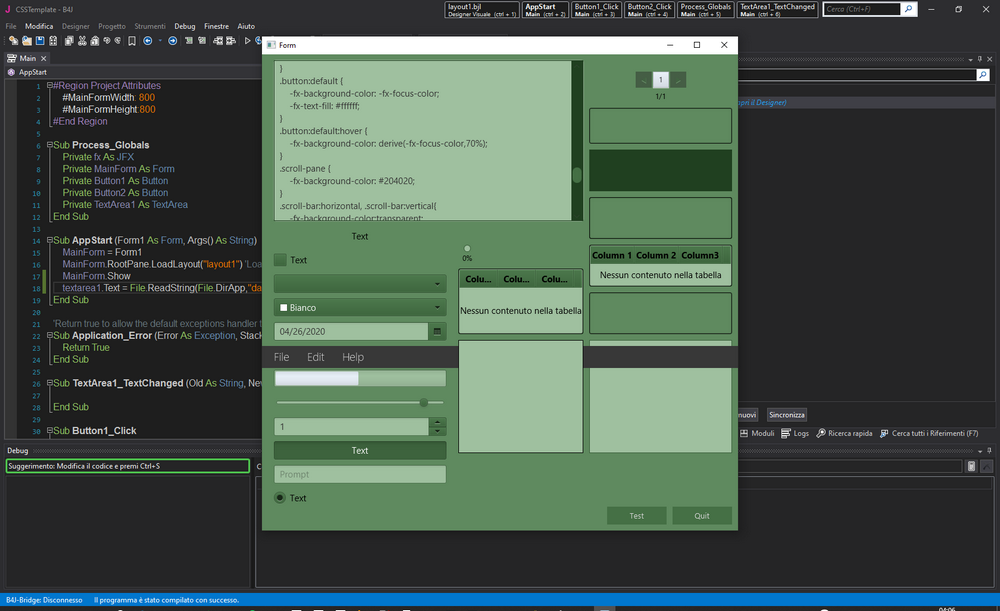Navigate back with the blue left arrow icon

pyautogui.click(x=148, y=41)
